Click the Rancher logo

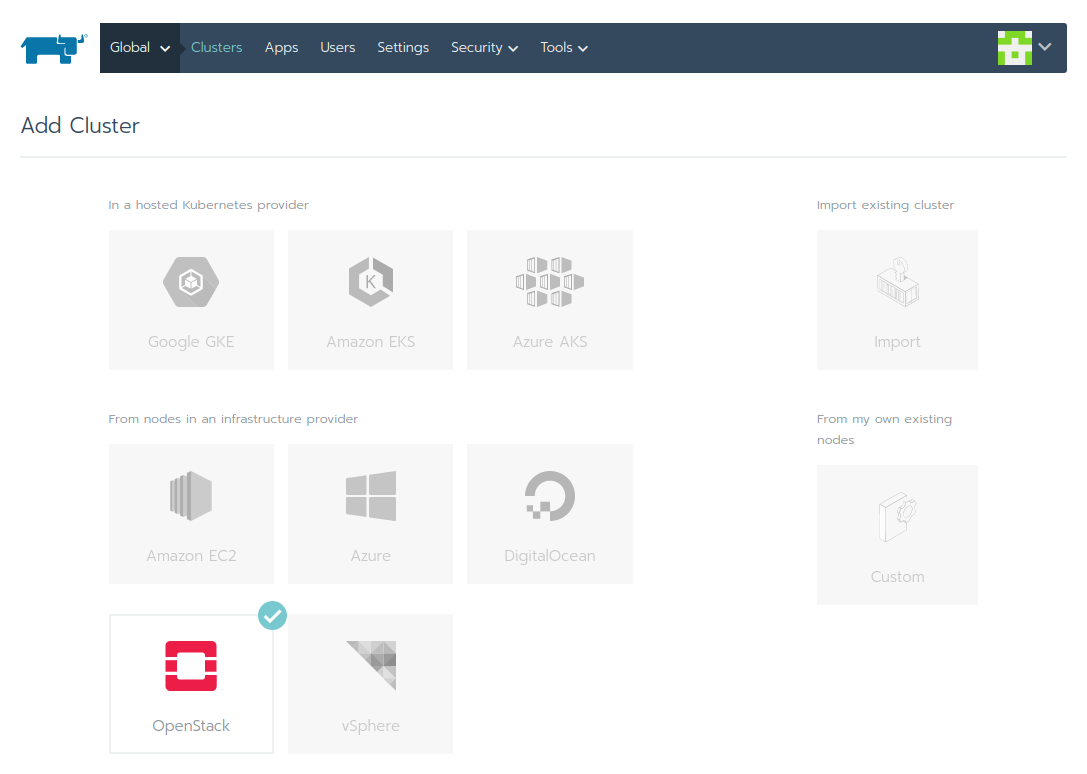pos(52,47)
